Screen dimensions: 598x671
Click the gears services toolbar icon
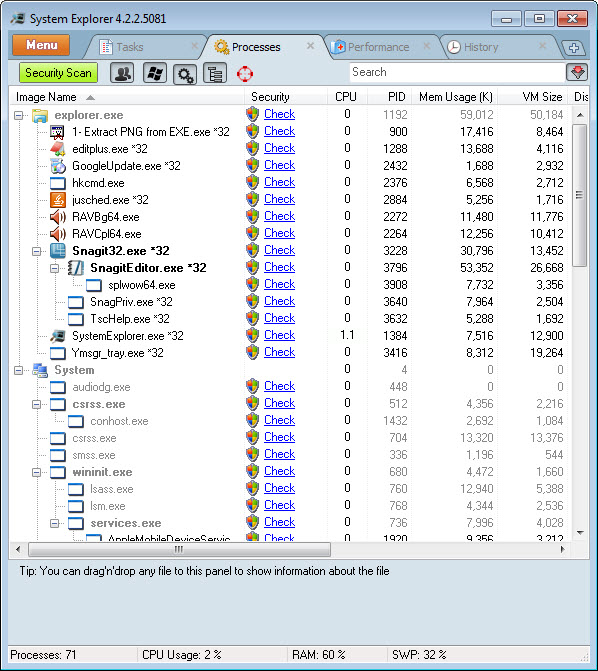[185, 74]
